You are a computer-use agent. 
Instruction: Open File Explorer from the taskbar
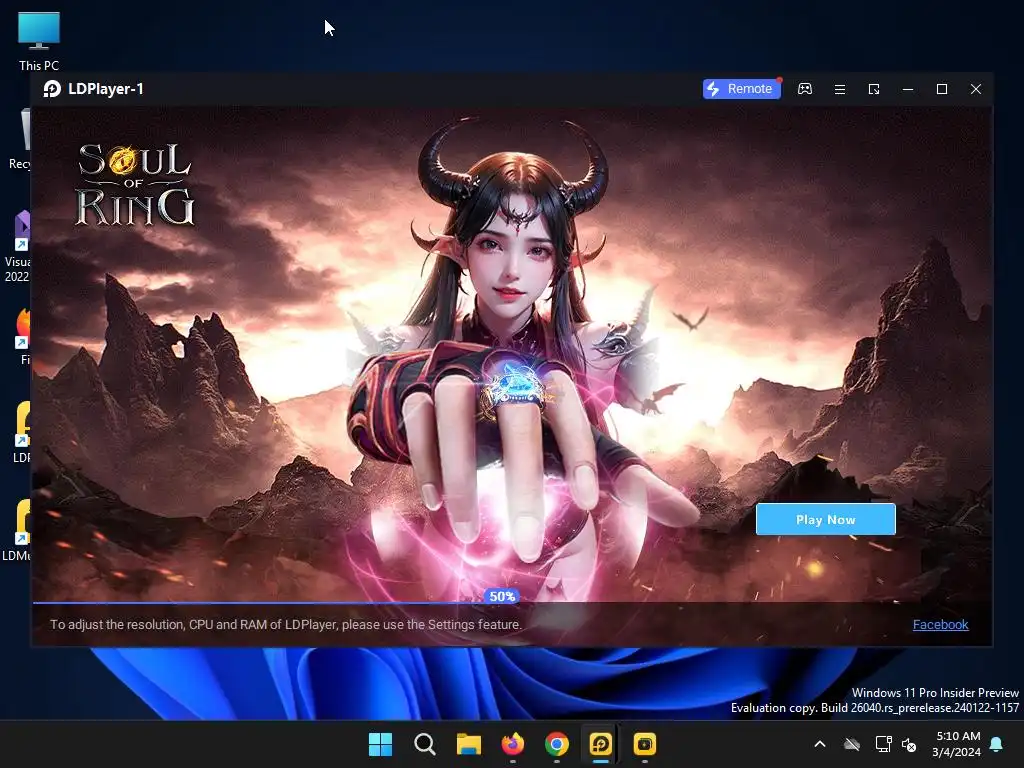tap(468, 744)
